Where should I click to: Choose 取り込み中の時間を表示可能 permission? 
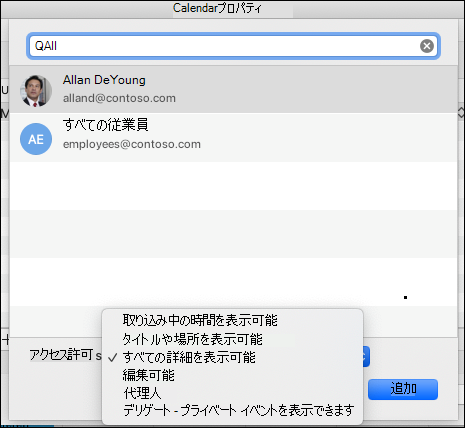(200, 320)
